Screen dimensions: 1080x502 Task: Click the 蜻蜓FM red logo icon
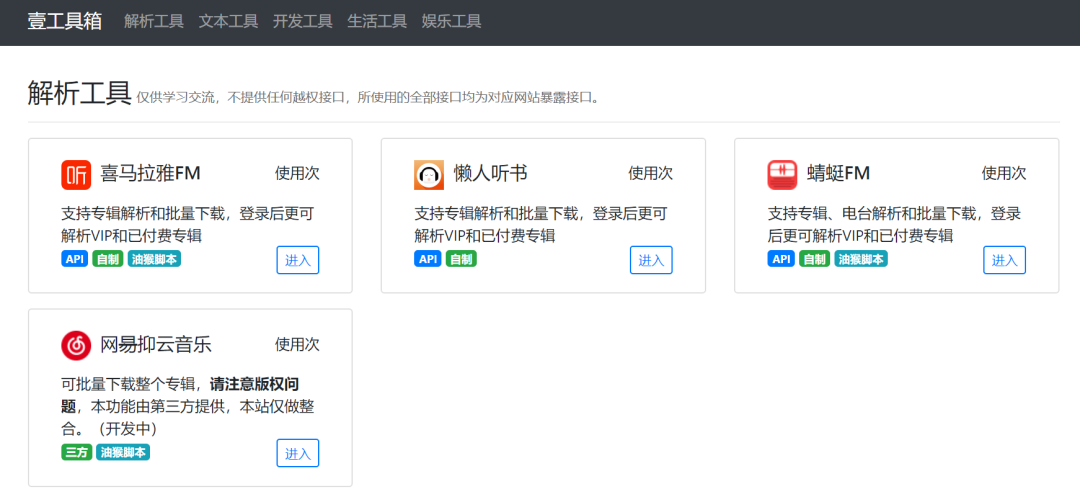(782, 174)
